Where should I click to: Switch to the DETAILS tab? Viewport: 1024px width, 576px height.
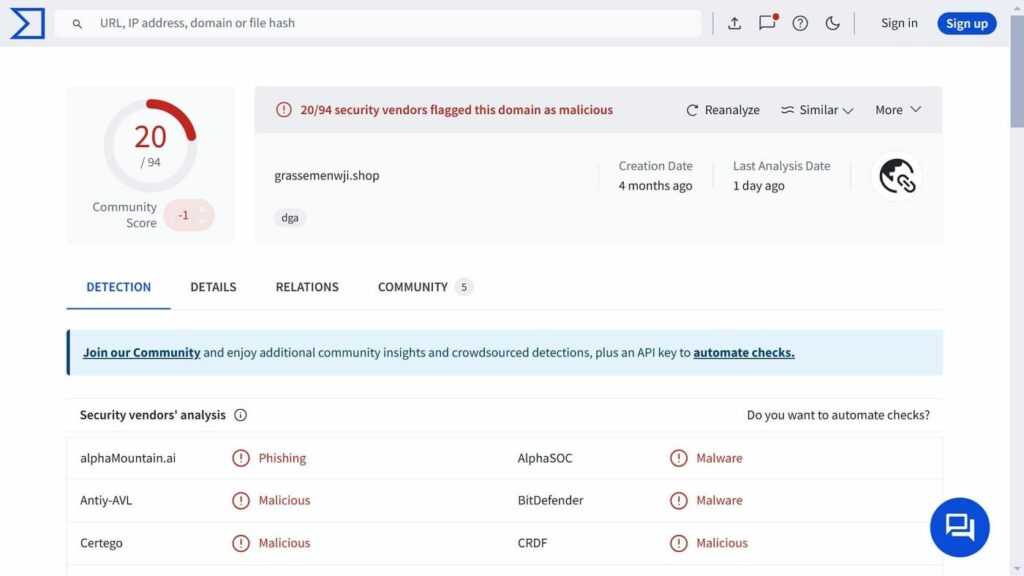click(213, 287)
